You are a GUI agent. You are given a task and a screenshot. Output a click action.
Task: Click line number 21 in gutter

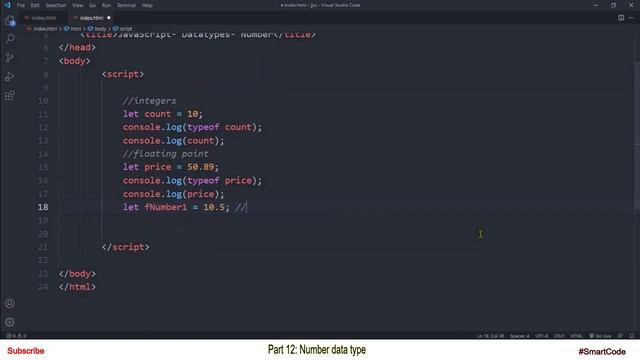coord(43,247)
